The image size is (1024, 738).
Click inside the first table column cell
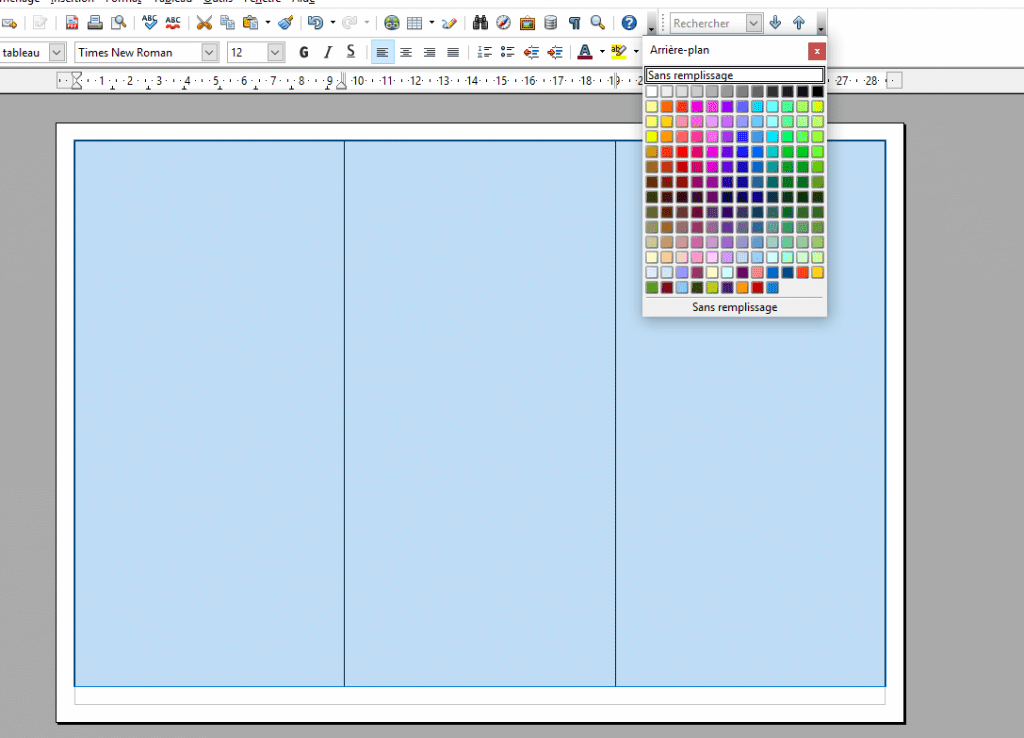210,413
